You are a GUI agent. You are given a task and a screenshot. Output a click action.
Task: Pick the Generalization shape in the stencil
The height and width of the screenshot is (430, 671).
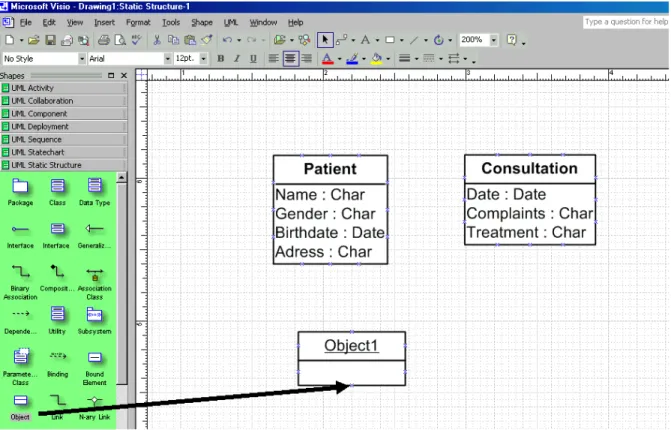(95, 235)
